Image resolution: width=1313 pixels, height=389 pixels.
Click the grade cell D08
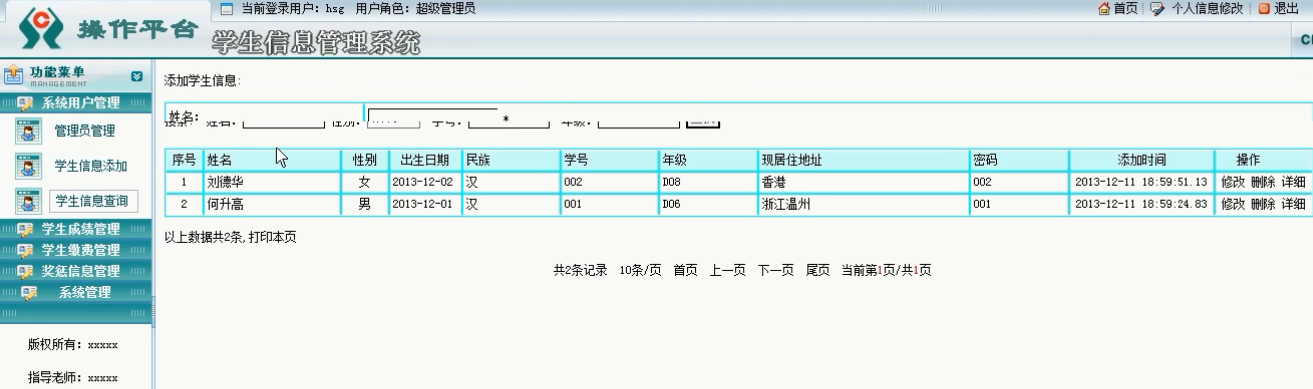point(671,182)
